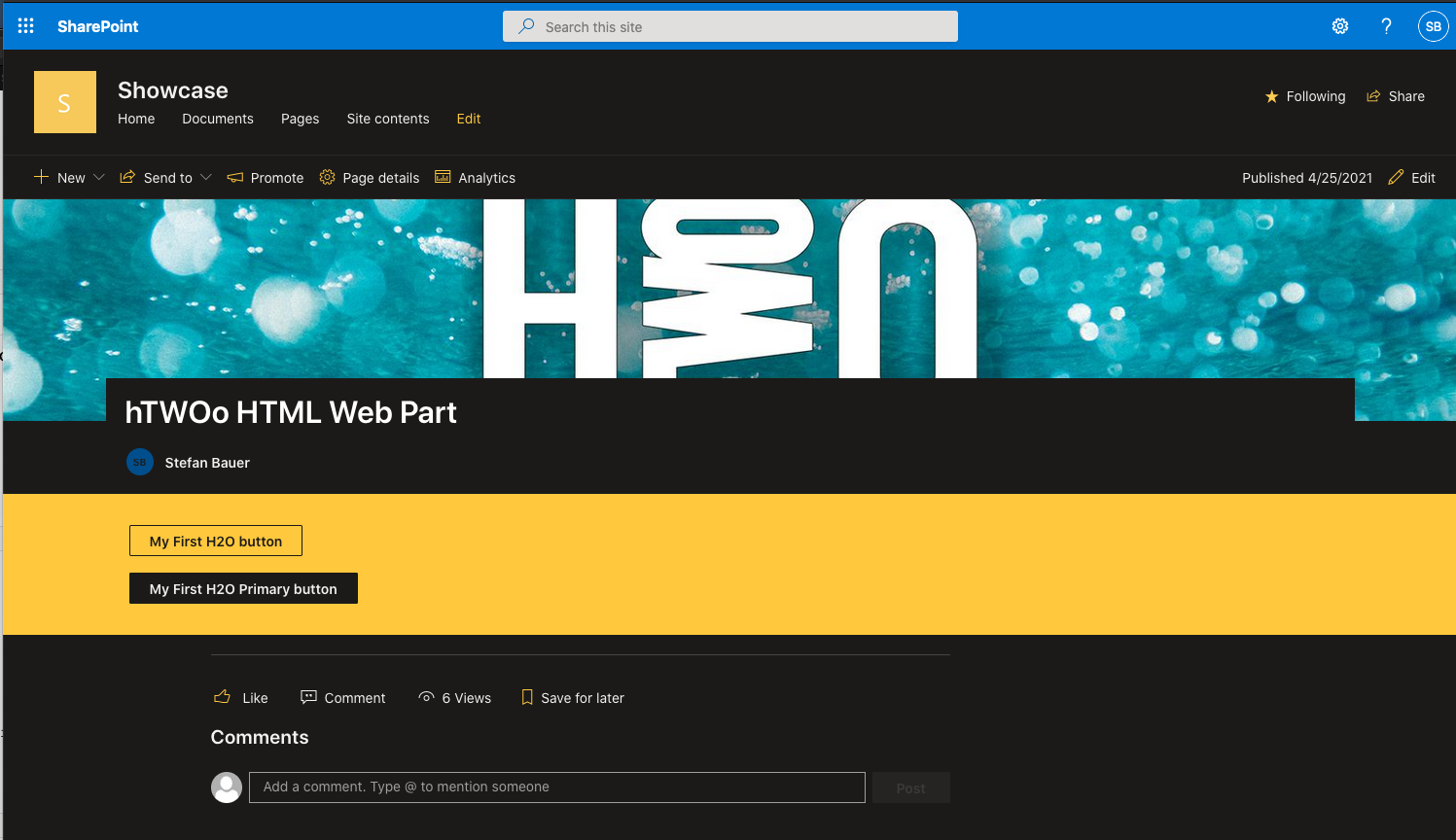
Task: Click the Search this site box
Action: click(x=730, y=27)
